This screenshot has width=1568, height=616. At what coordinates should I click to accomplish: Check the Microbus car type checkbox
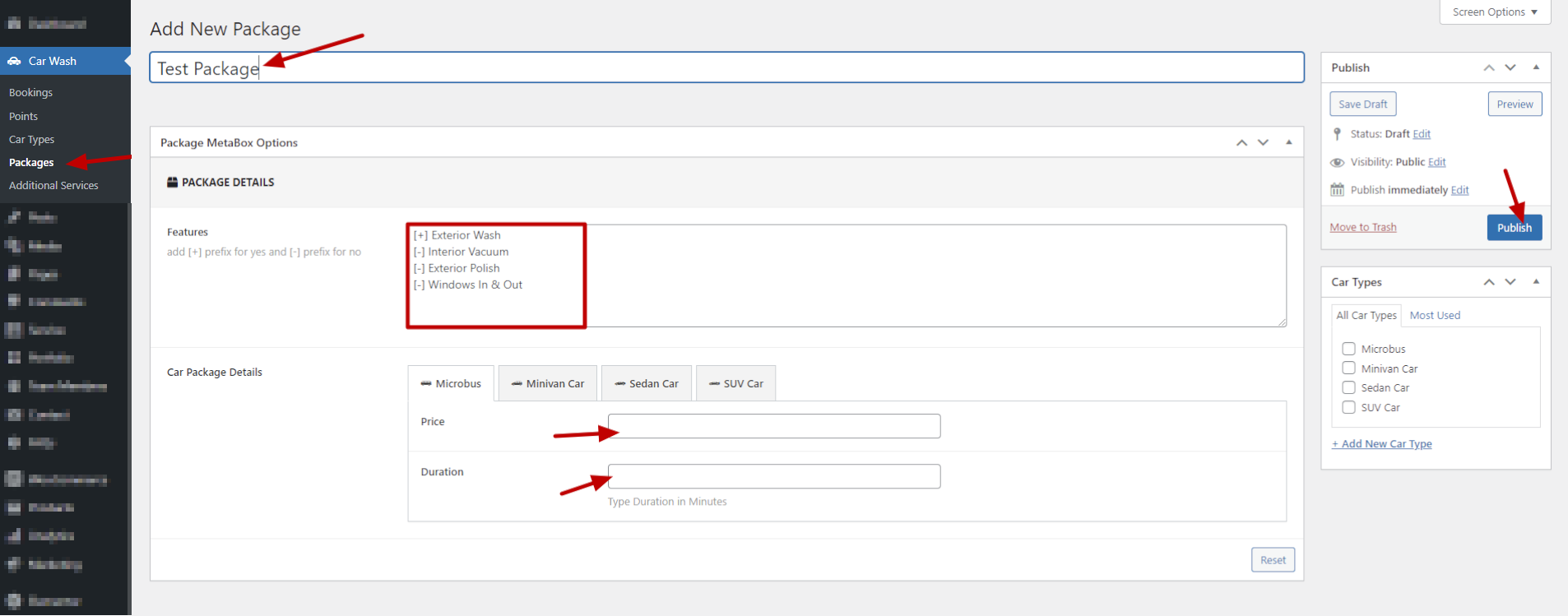pos(1348,349)
